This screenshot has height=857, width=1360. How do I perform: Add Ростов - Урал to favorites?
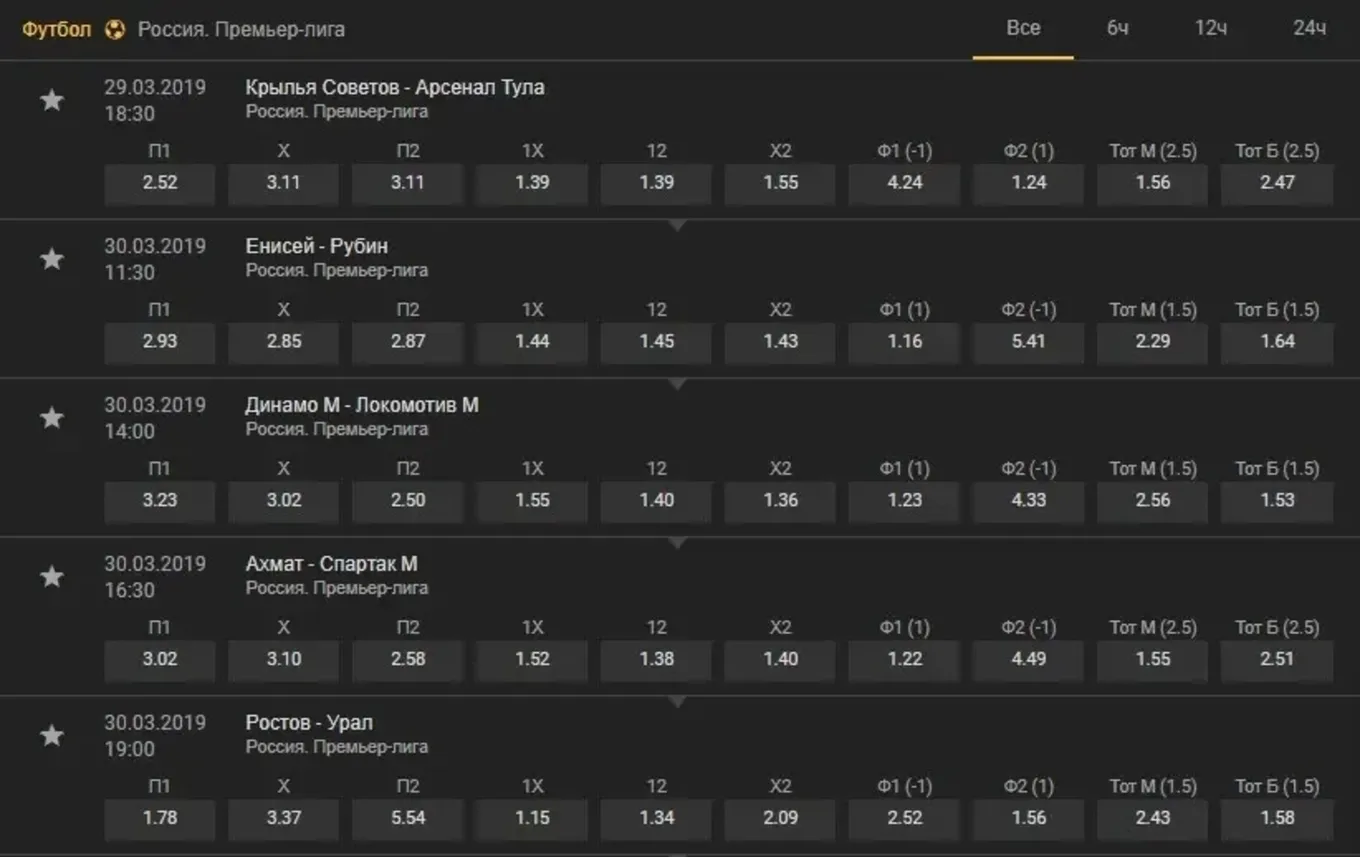click(52, 736)
